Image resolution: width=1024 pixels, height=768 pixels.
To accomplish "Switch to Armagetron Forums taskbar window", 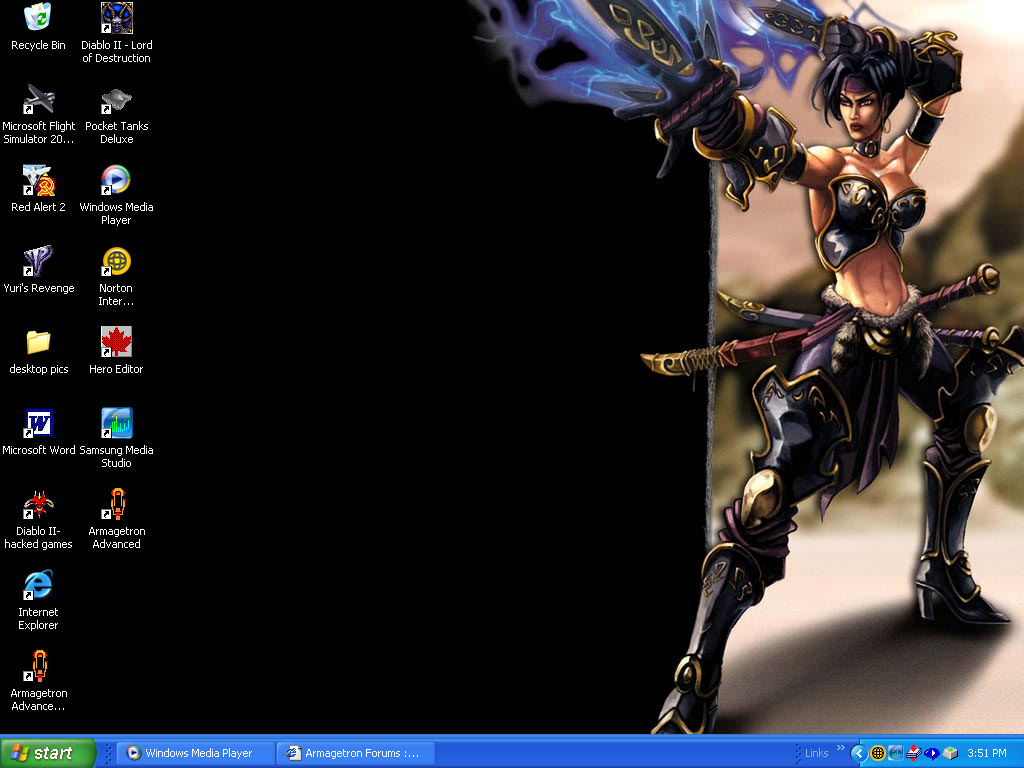I will 355,753.
